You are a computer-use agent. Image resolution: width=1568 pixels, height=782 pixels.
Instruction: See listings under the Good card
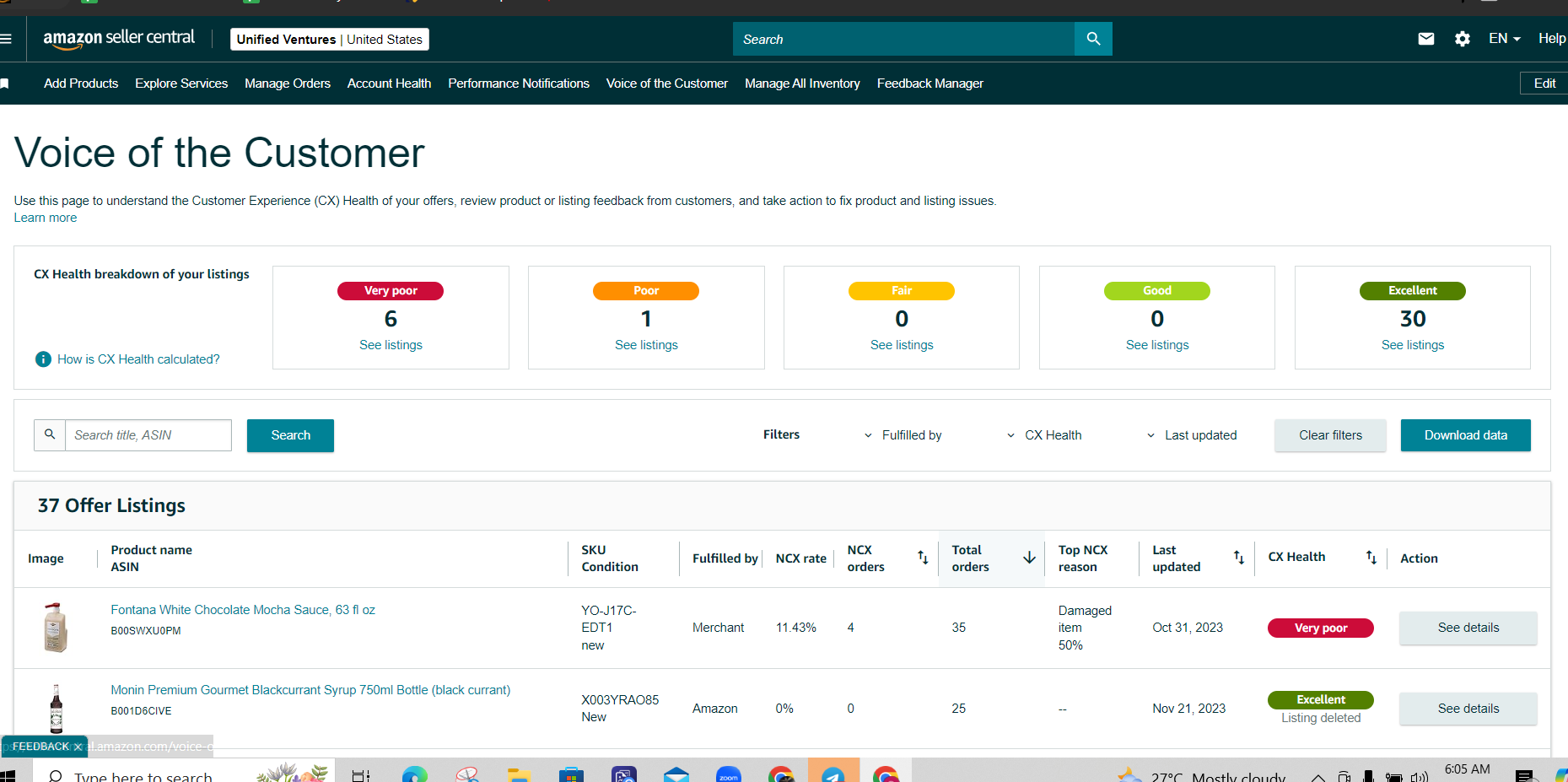point(1157,345)
